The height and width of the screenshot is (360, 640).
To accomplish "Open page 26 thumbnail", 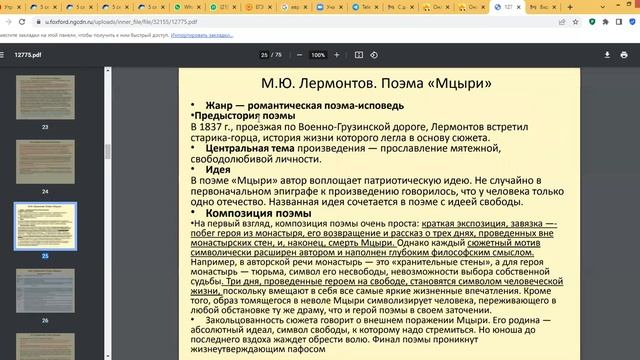I will click(x=45, y=291).
